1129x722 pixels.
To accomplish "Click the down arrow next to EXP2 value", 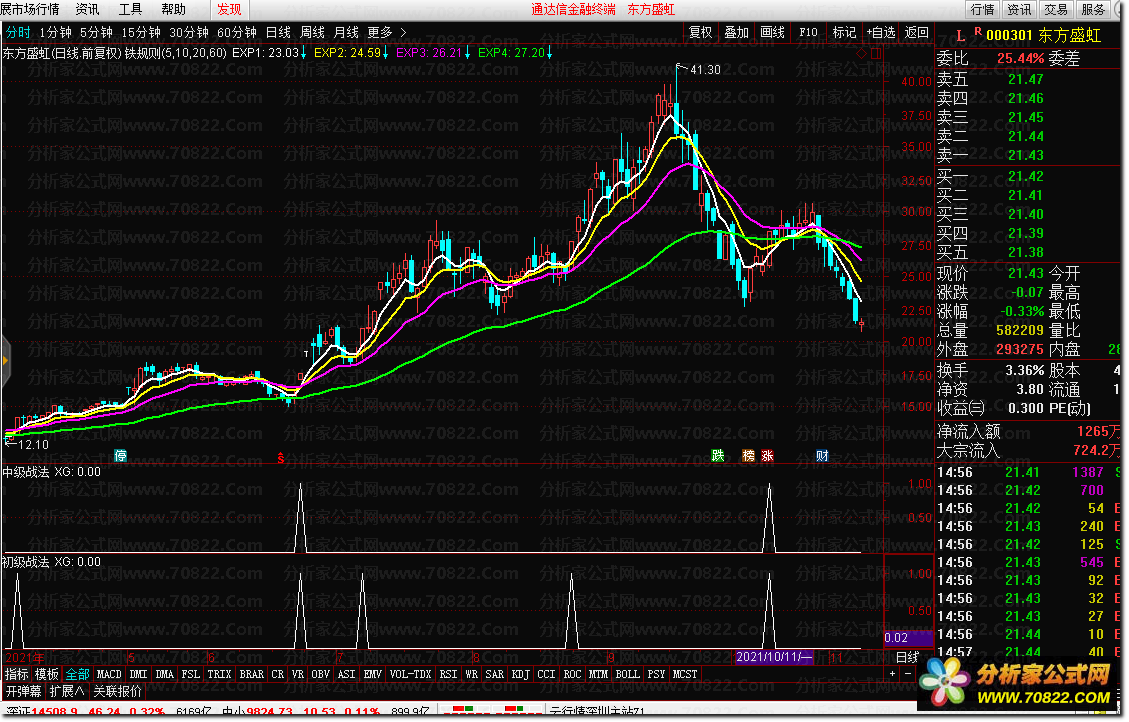I will (x=385, y=53).
